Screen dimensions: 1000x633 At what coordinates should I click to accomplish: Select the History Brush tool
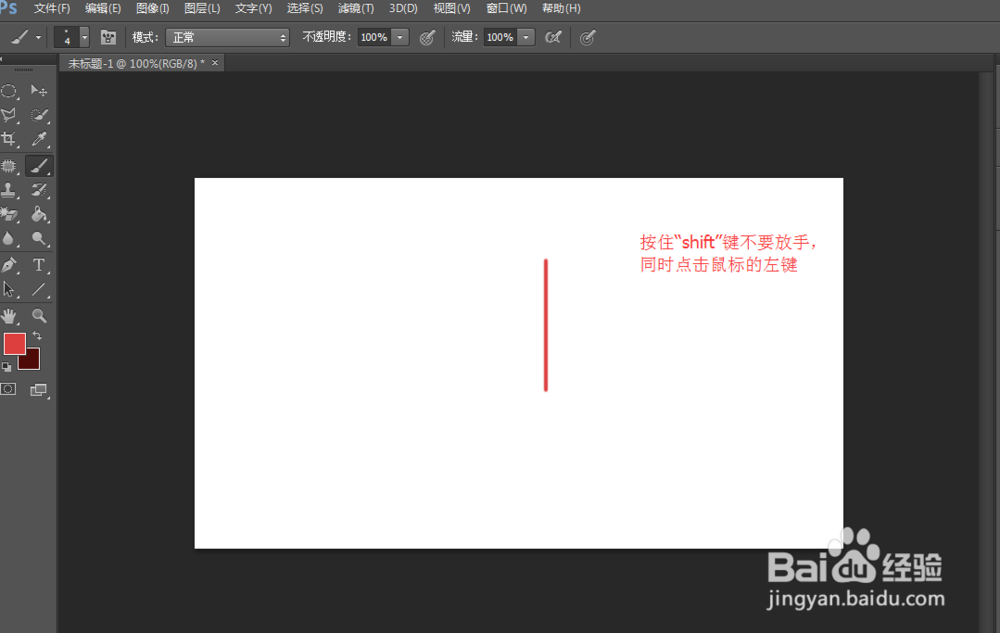(x=39, y=190)
